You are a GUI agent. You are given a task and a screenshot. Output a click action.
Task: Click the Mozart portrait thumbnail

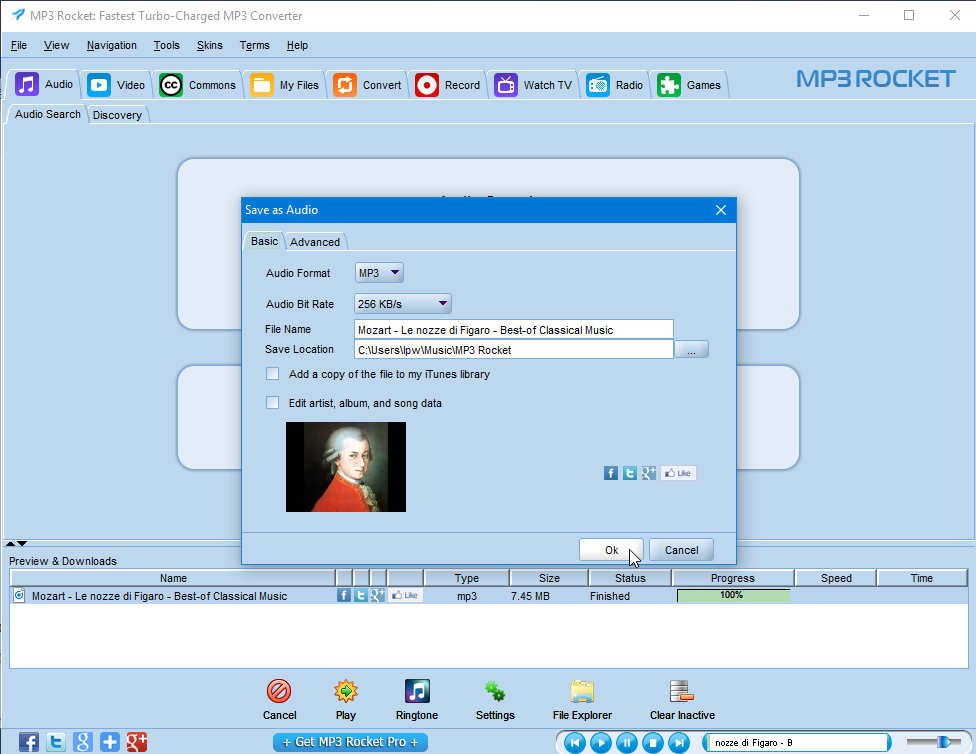click(345, 467)
